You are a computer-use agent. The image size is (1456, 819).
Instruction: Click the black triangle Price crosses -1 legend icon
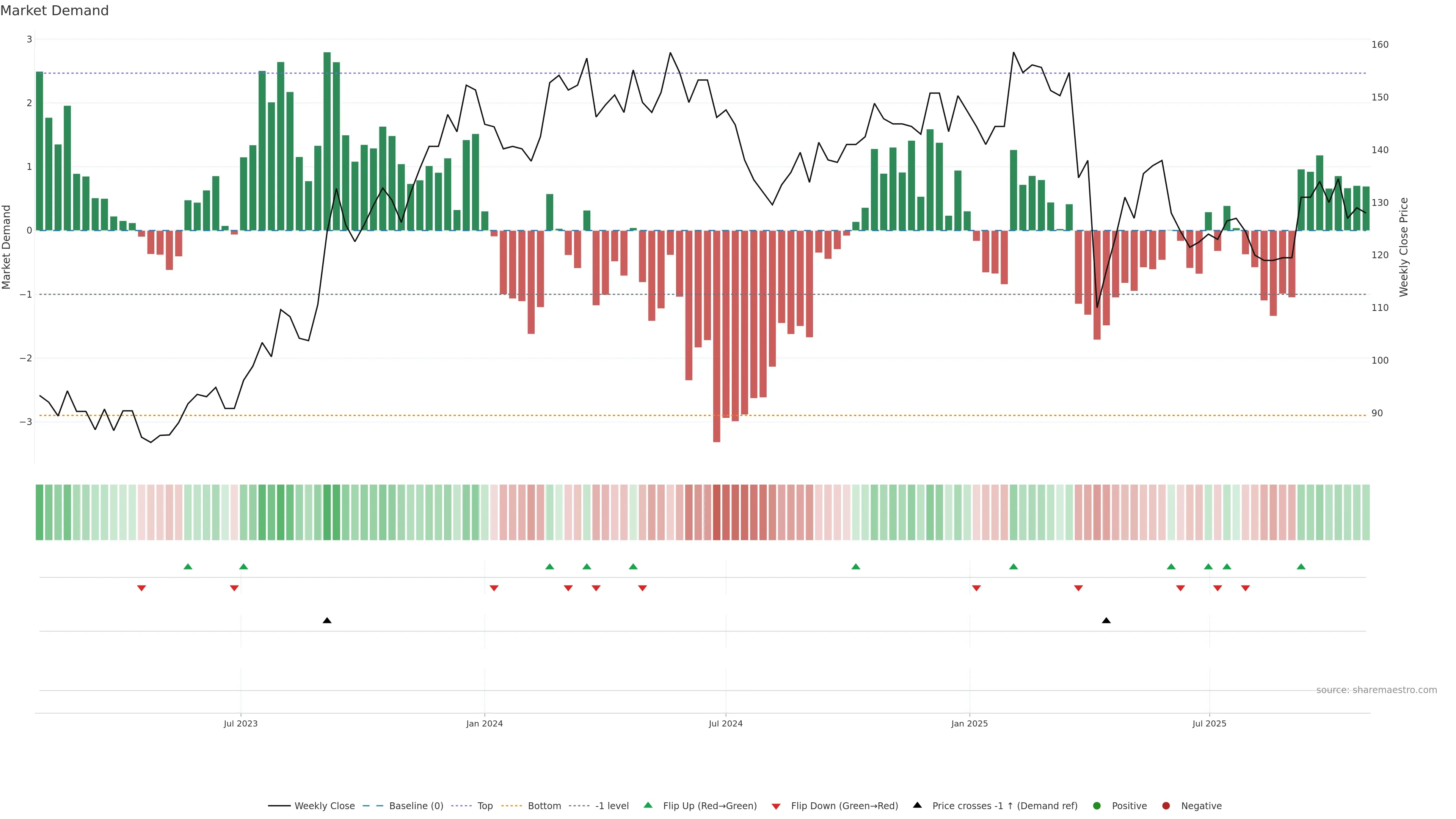tap(917, 805)
